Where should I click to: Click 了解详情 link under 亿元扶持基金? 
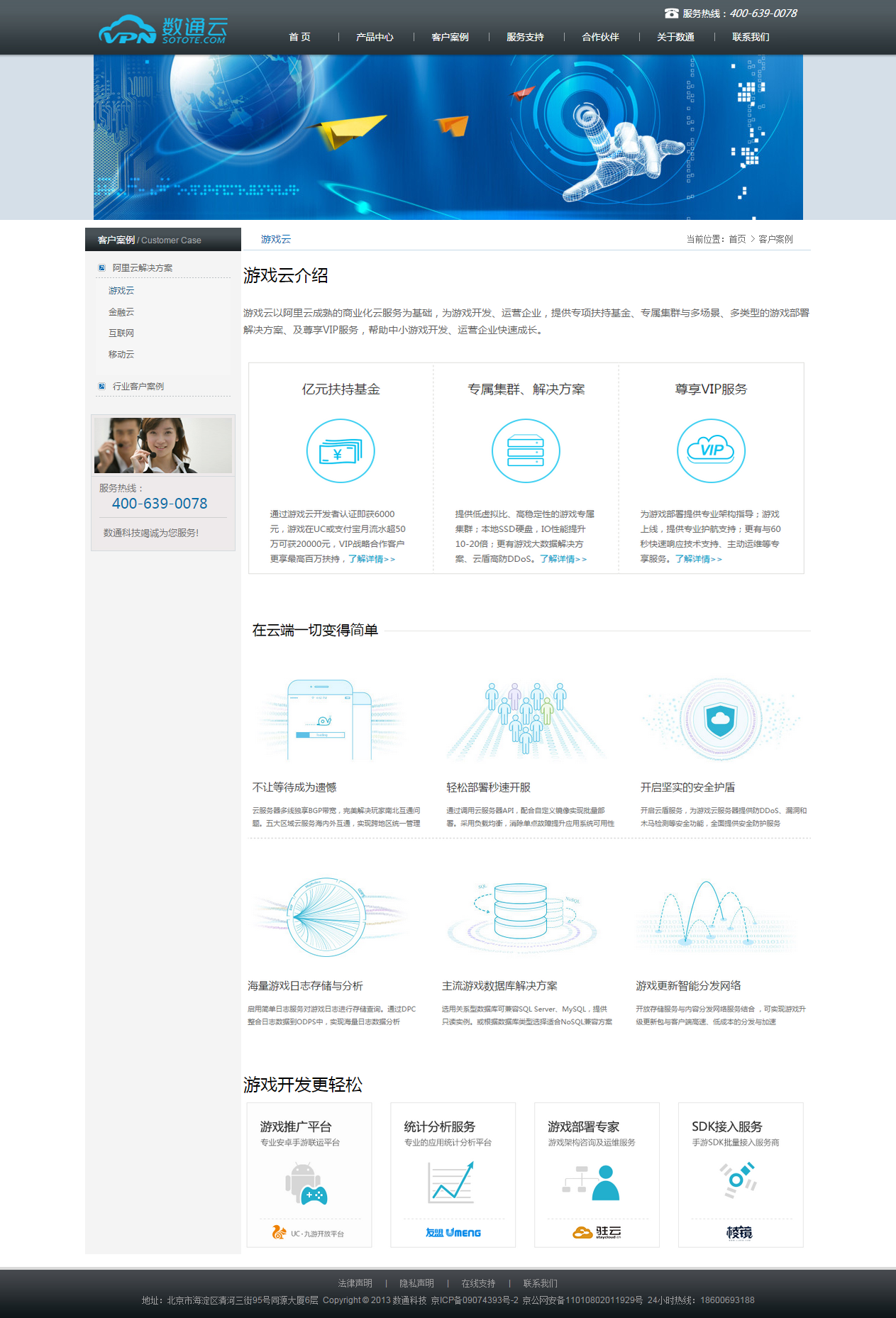(372, 559)
